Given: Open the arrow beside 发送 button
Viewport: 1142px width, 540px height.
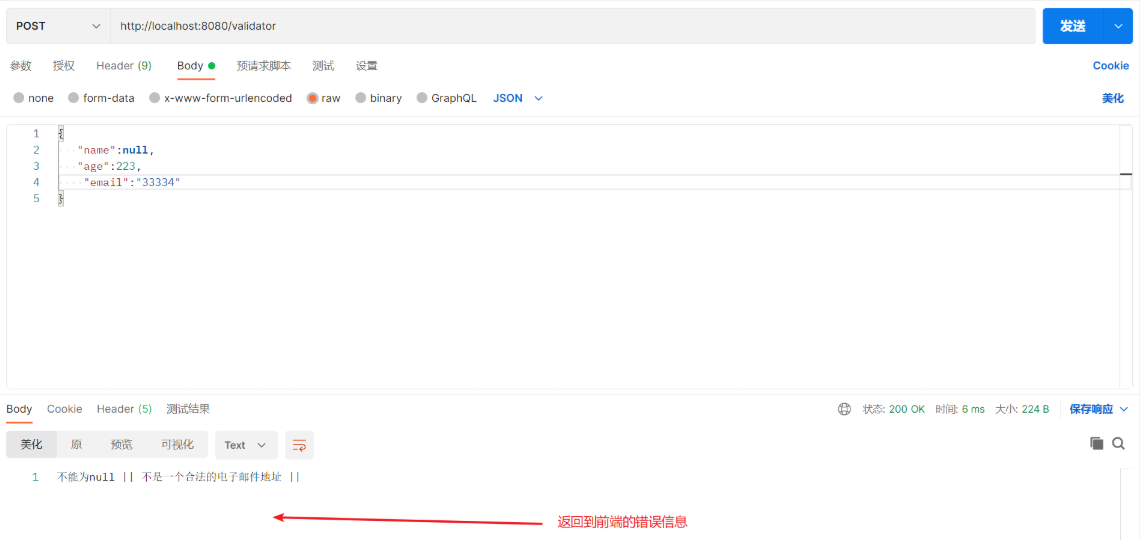Looking at the screenshot, I should click(x=1118, y=26).
